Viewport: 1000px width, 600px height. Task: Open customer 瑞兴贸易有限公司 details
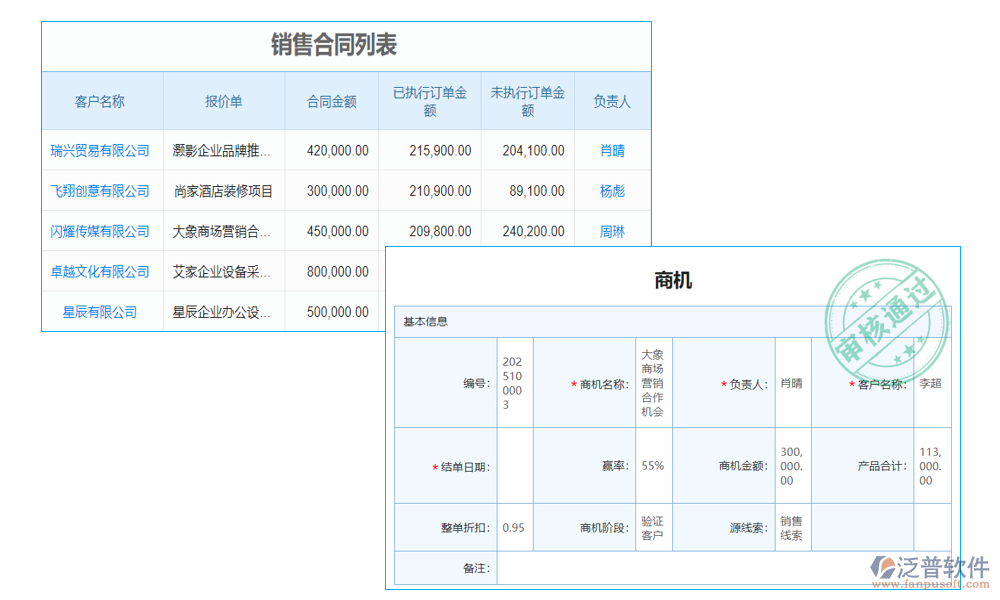(101, 150)
